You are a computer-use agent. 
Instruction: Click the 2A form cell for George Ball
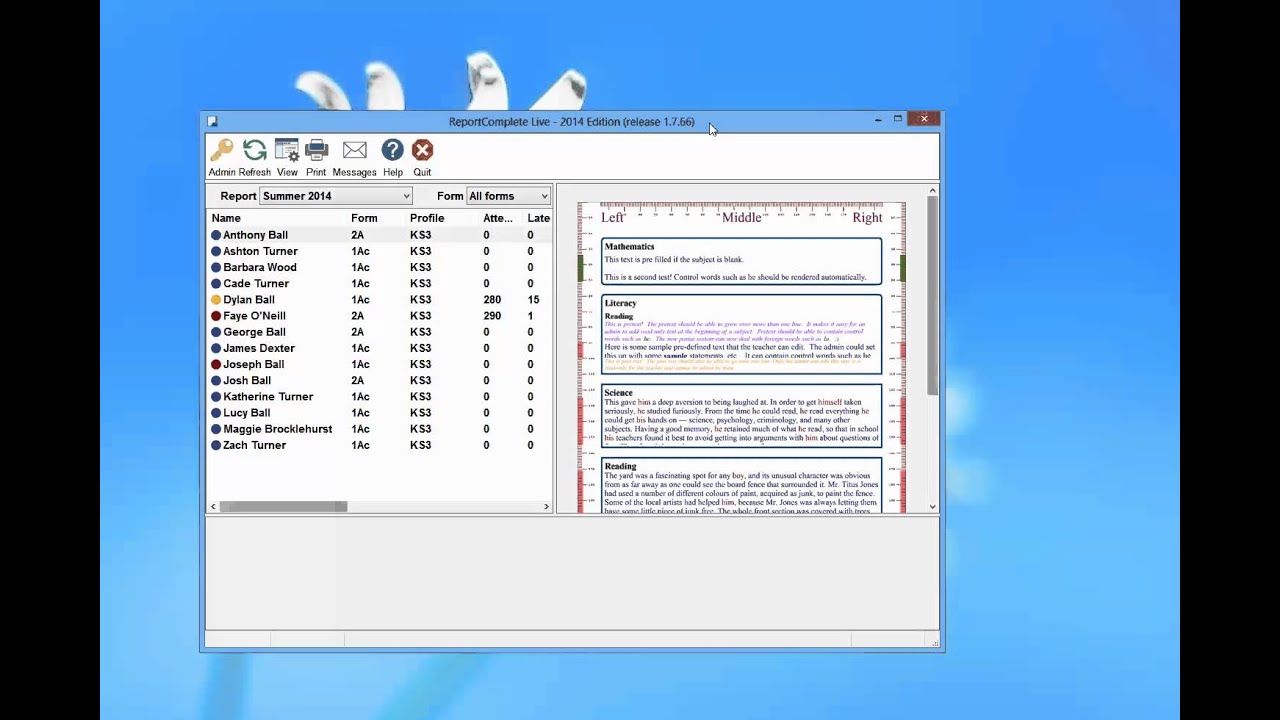click(x=358, y=332)
